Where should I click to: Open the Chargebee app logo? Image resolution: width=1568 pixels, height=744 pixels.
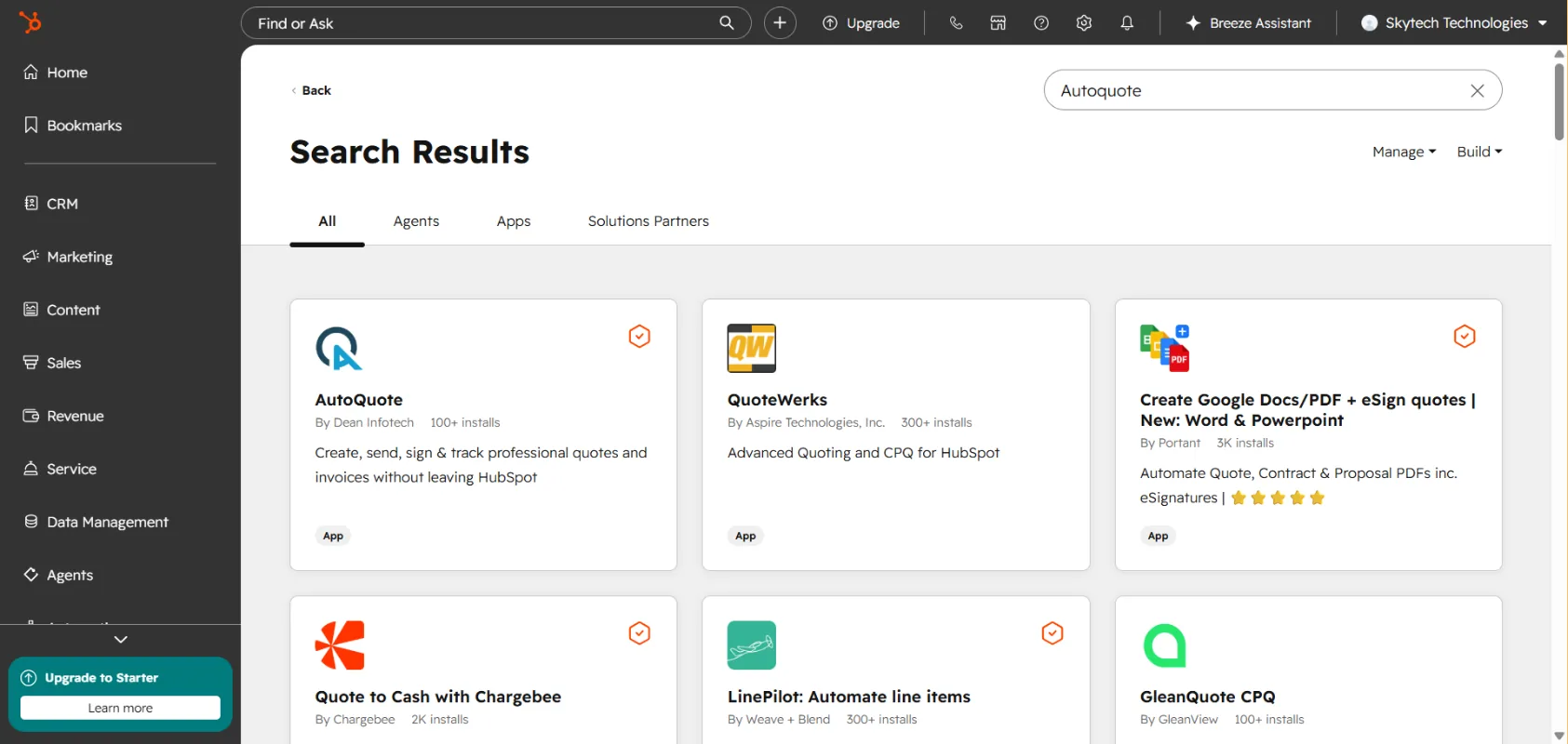[339, 645]
